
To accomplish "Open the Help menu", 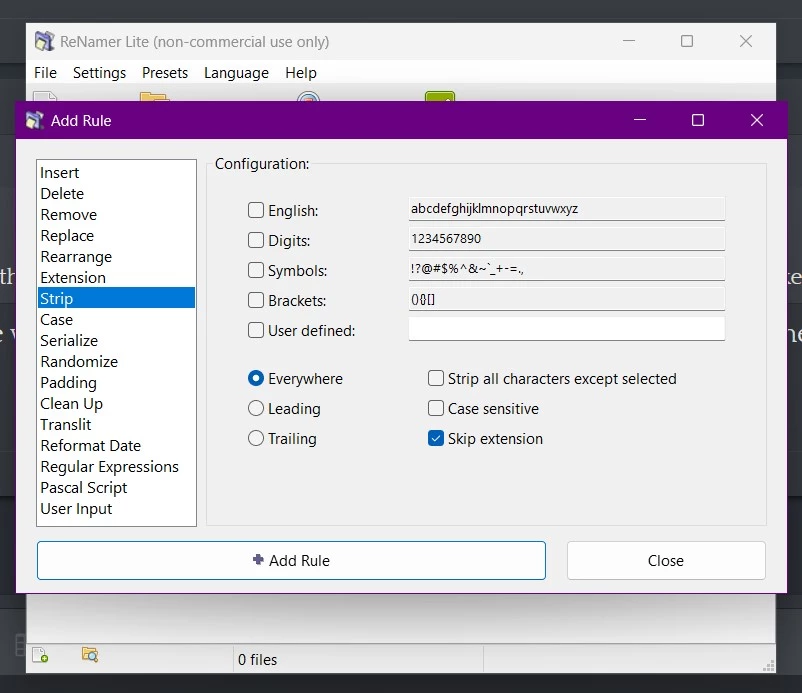I will (x=301, y=73).
